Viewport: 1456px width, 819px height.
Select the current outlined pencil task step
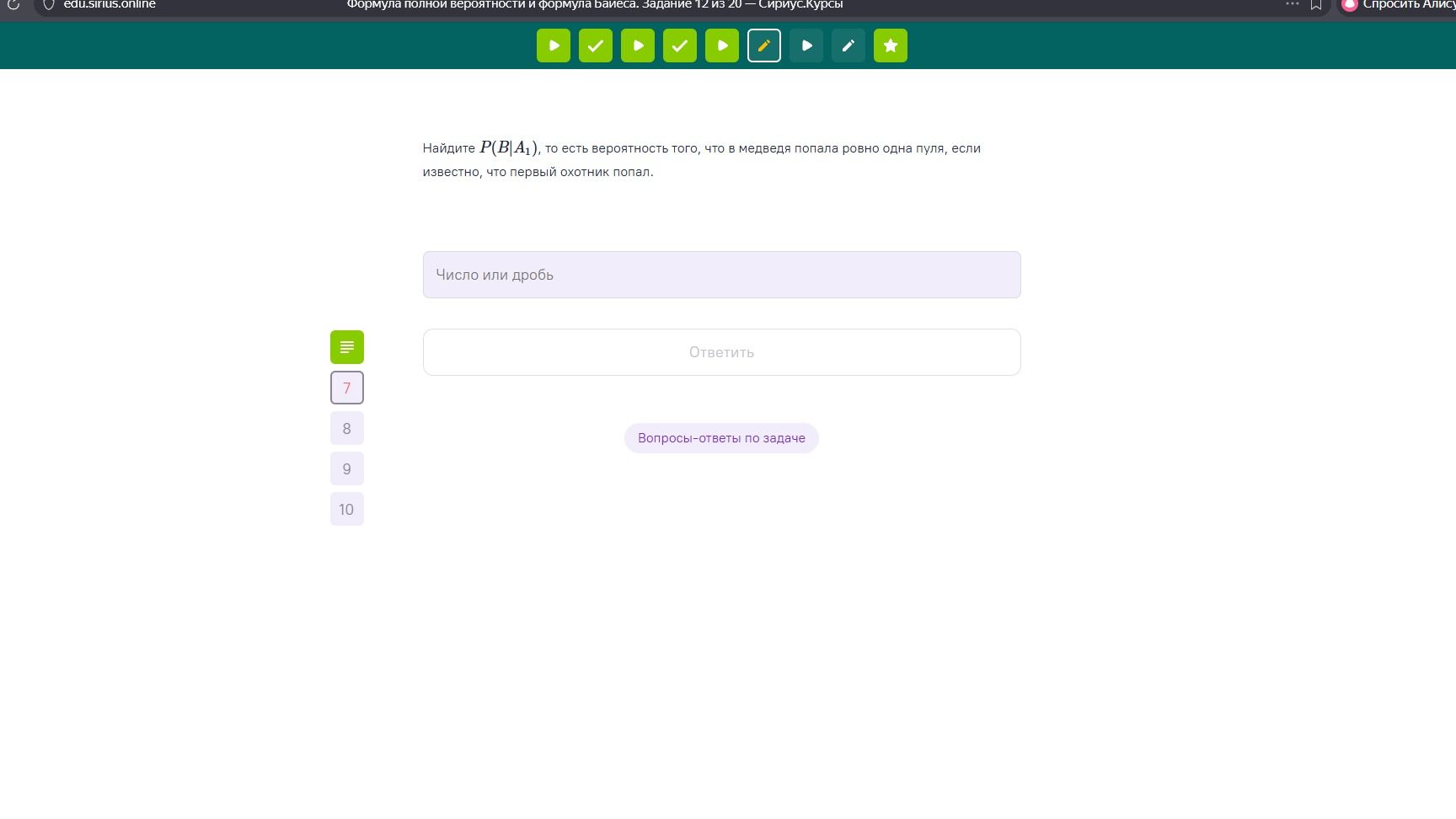click(764, 45)
